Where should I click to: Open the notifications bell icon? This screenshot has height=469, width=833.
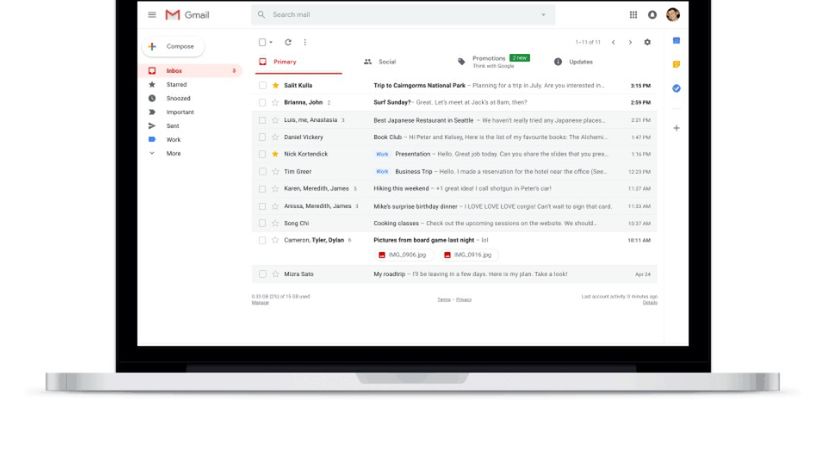652,15
